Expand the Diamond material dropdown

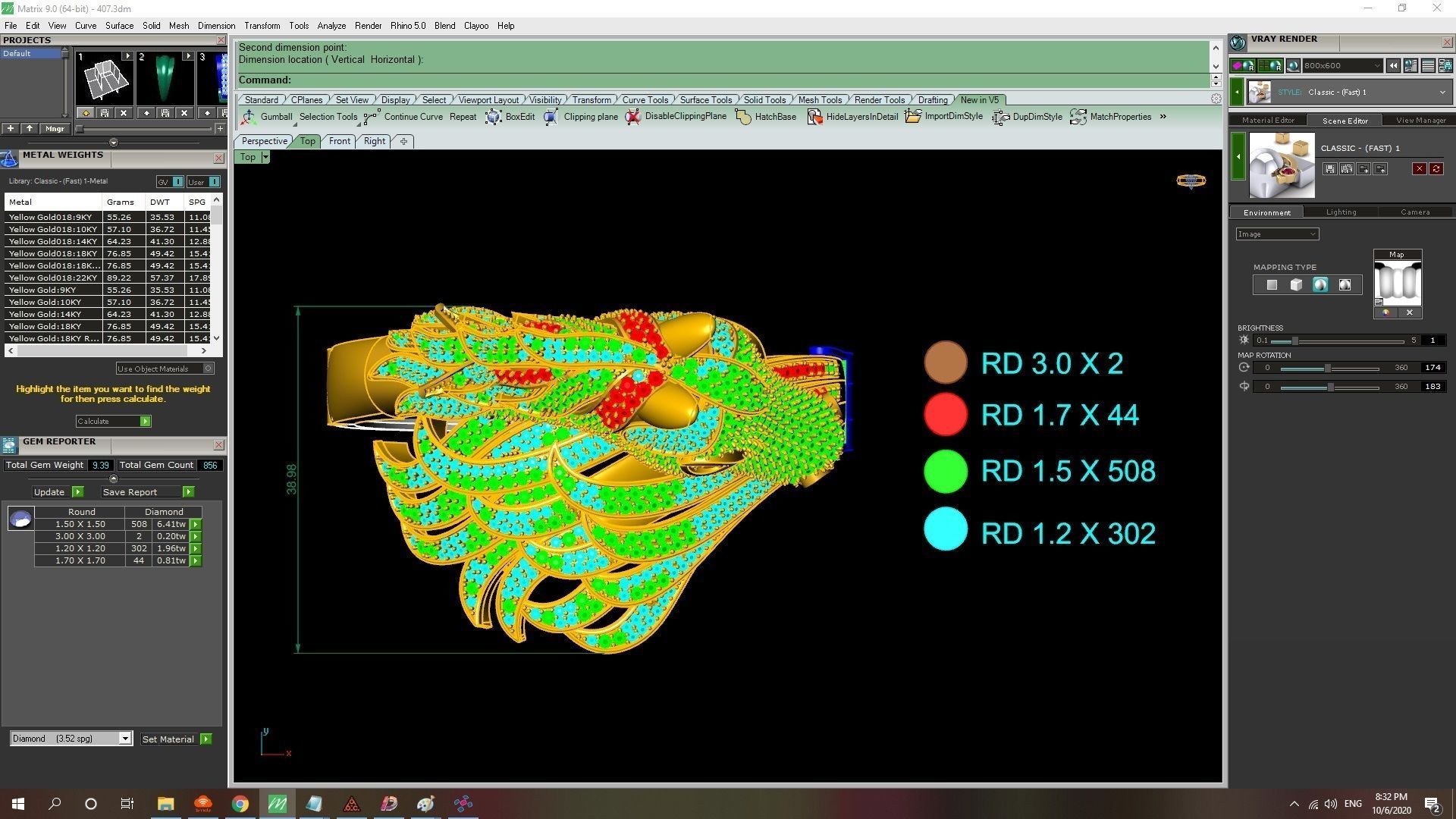pyautogui.click(x=125, y=739)
